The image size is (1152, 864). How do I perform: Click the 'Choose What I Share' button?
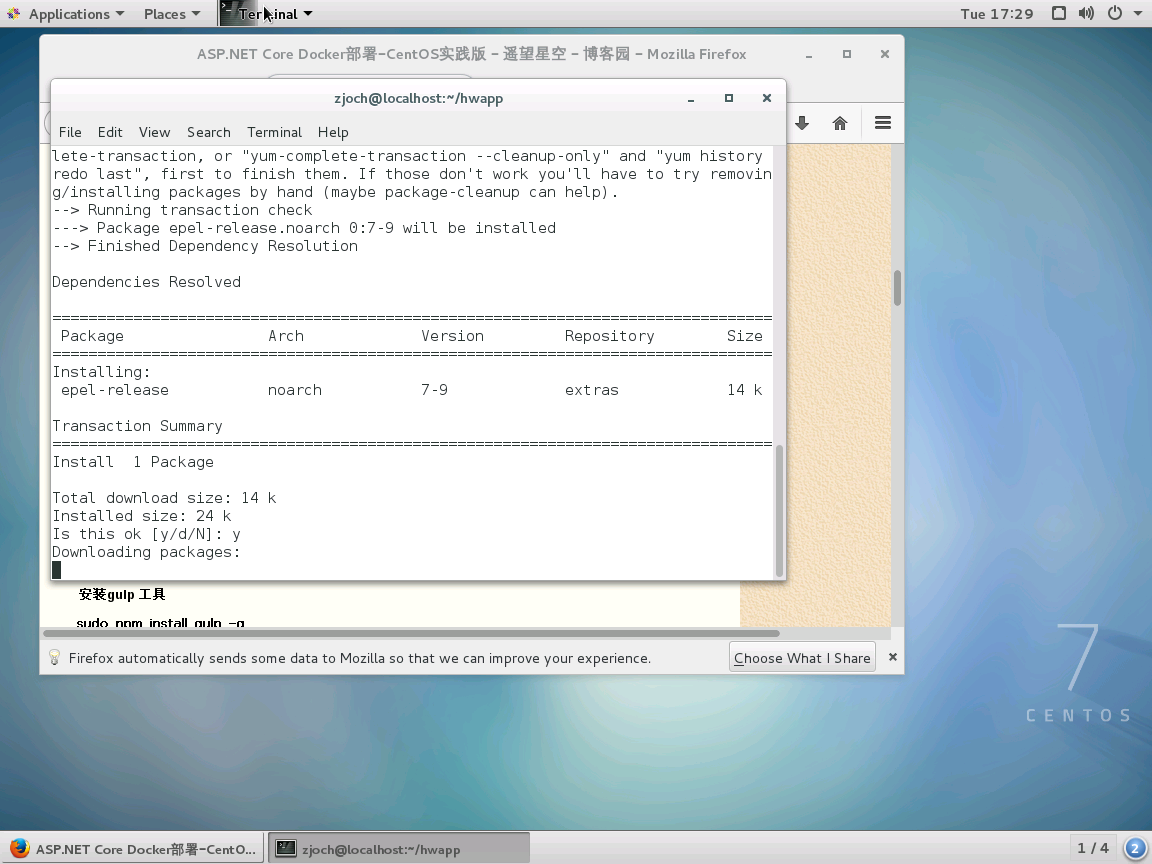click(x=802, y=657)
